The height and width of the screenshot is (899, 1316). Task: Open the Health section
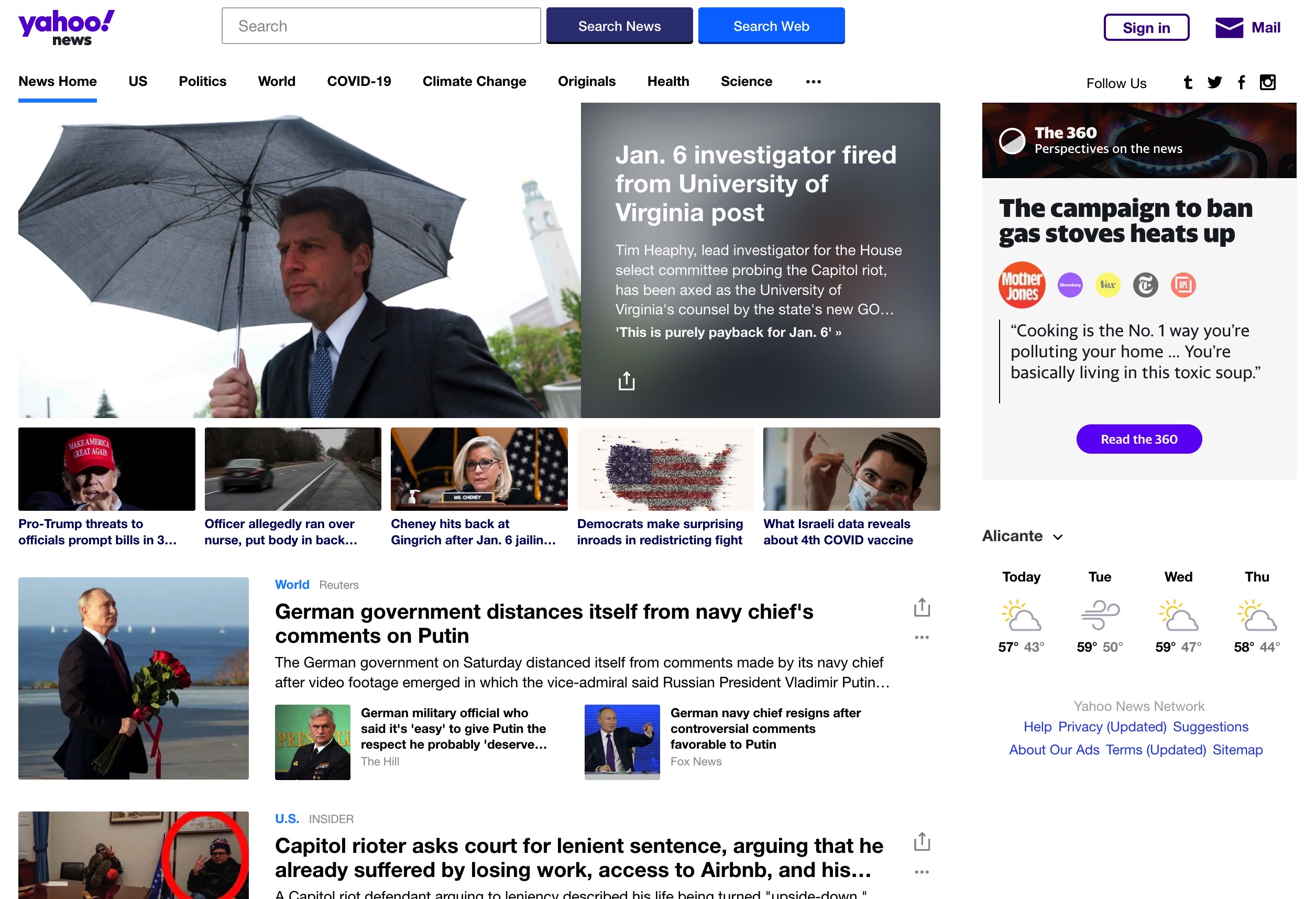click(667, 82)
